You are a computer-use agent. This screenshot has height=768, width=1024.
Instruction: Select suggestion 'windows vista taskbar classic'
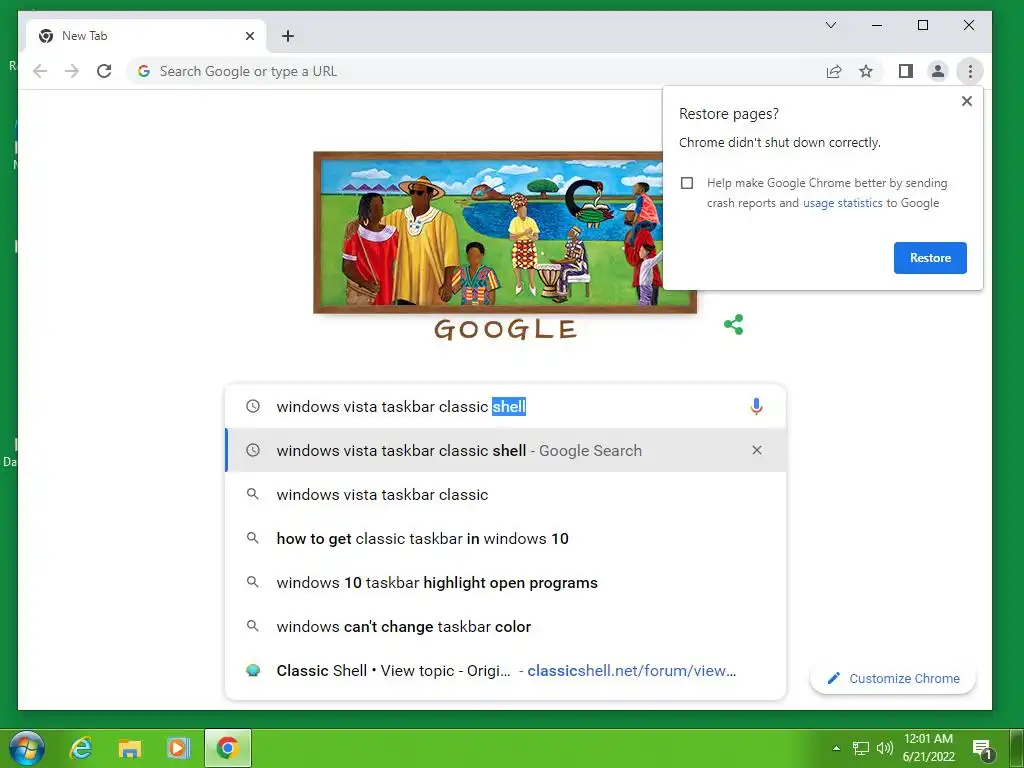click(505, 494)
